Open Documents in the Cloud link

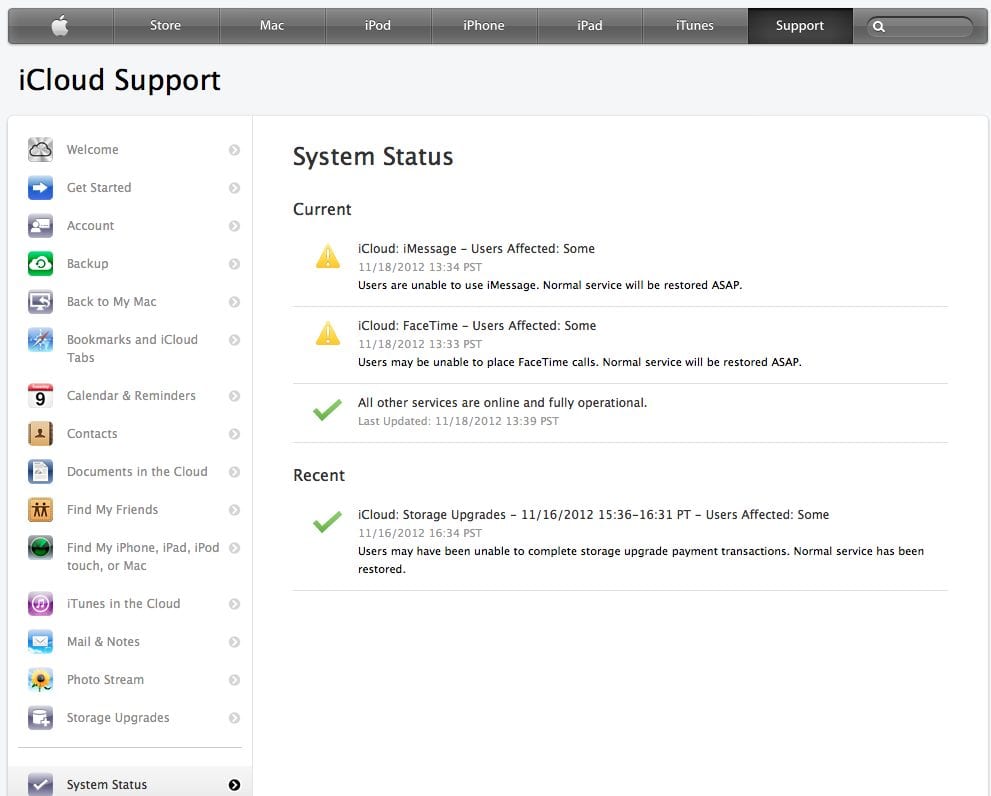(137, 472)
